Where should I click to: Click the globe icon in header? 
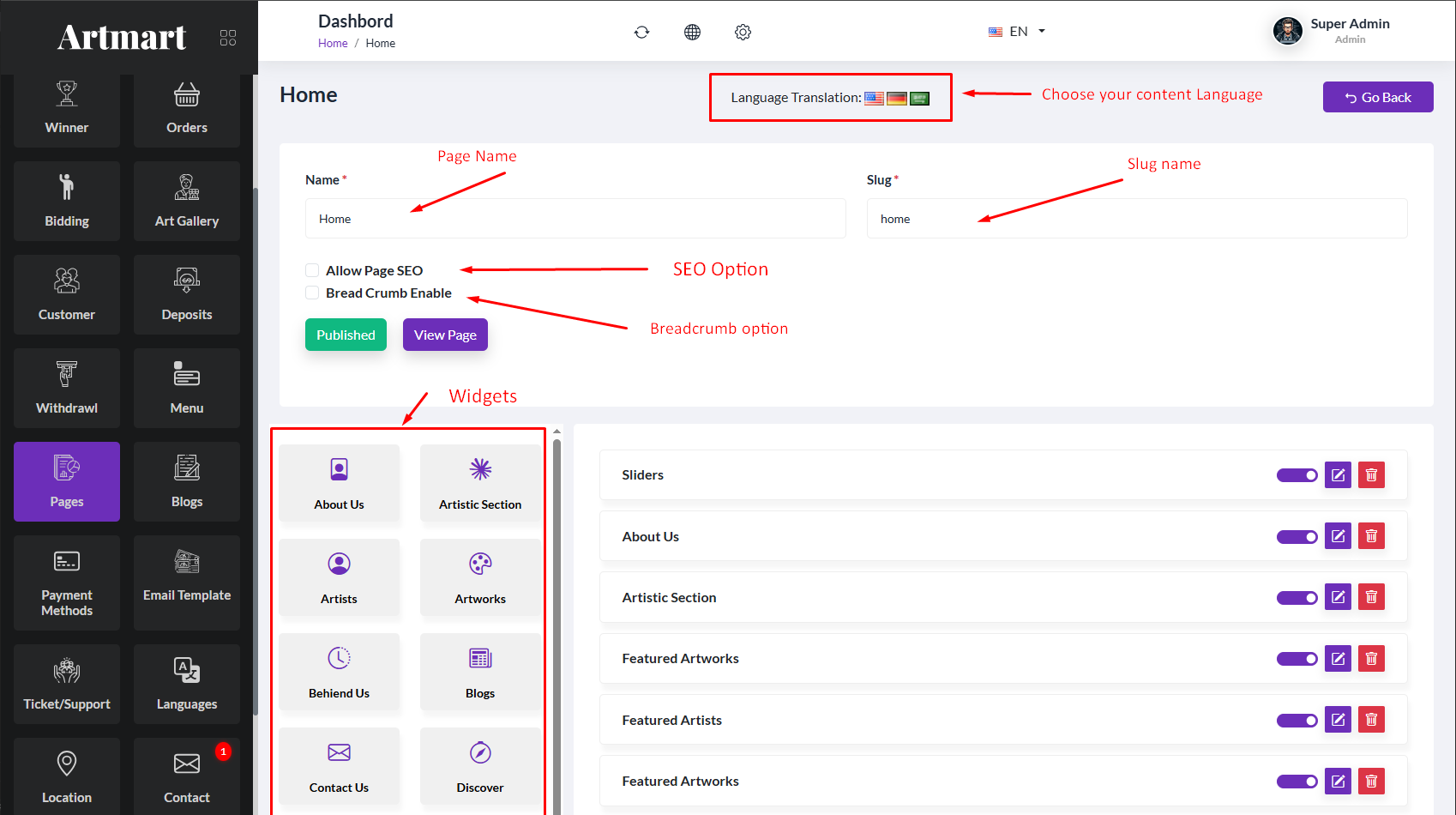point(692,32)
